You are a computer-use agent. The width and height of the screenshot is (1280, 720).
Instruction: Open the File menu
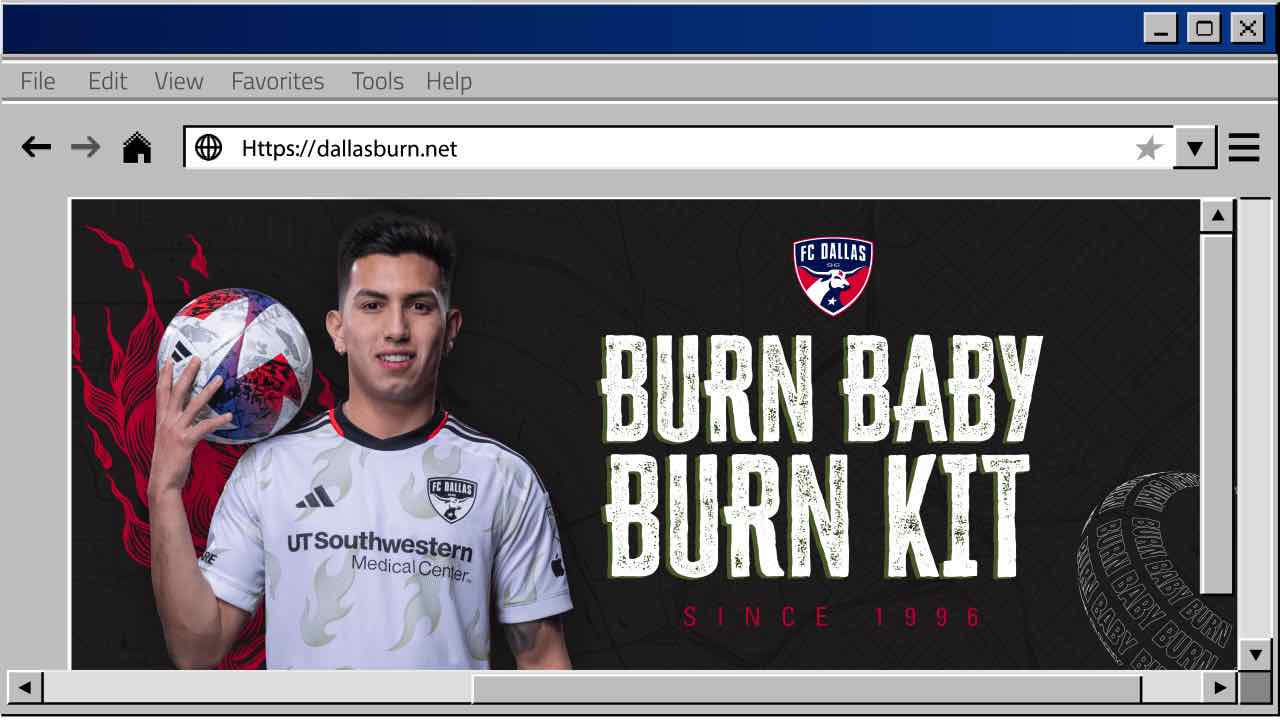coord(38,81)
